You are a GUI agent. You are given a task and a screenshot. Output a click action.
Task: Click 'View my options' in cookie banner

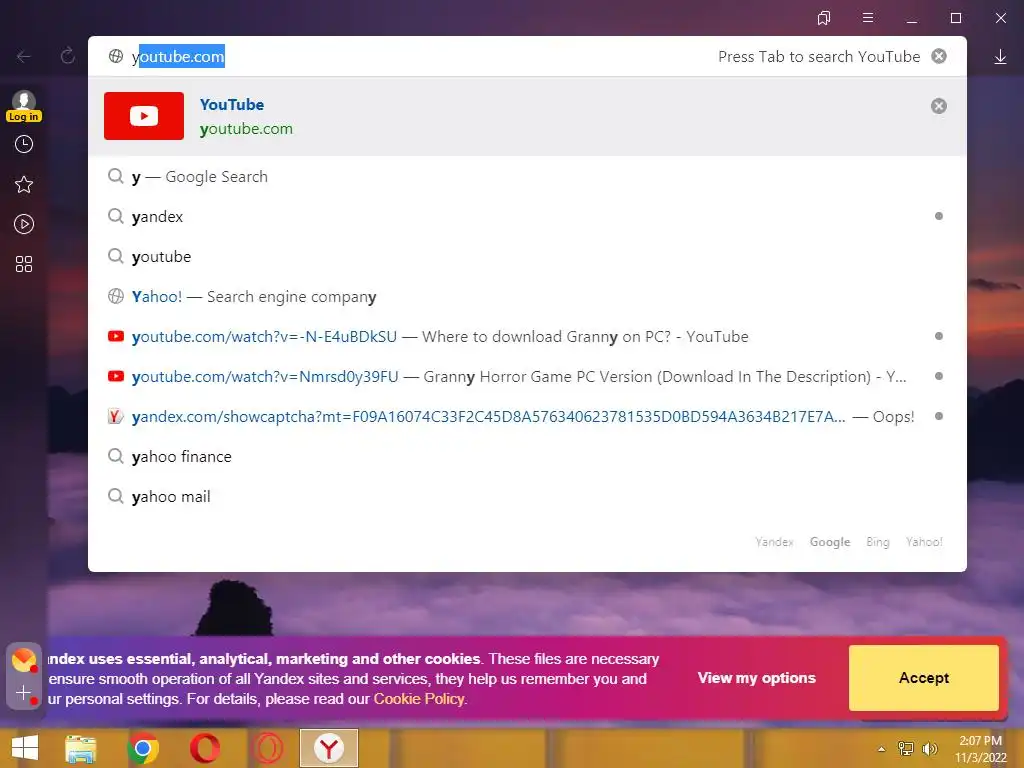coord(756,678)
